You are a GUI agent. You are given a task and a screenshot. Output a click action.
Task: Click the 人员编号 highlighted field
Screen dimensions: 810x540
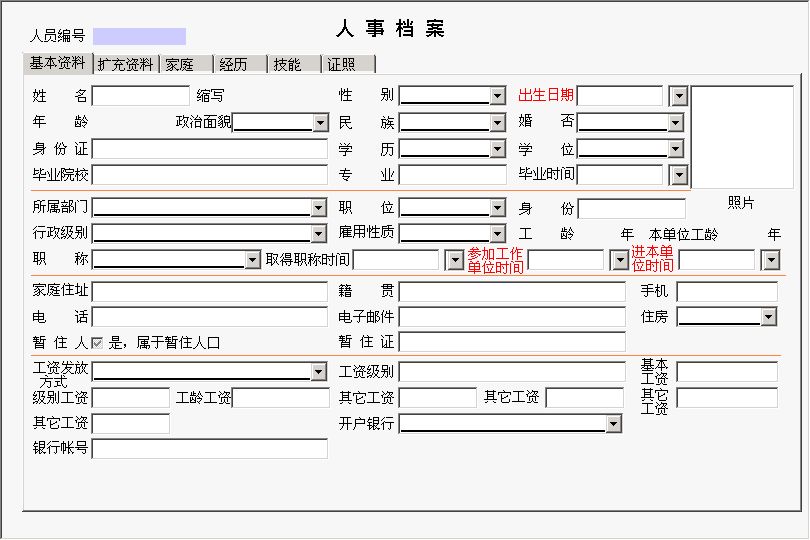coord(139,36)
